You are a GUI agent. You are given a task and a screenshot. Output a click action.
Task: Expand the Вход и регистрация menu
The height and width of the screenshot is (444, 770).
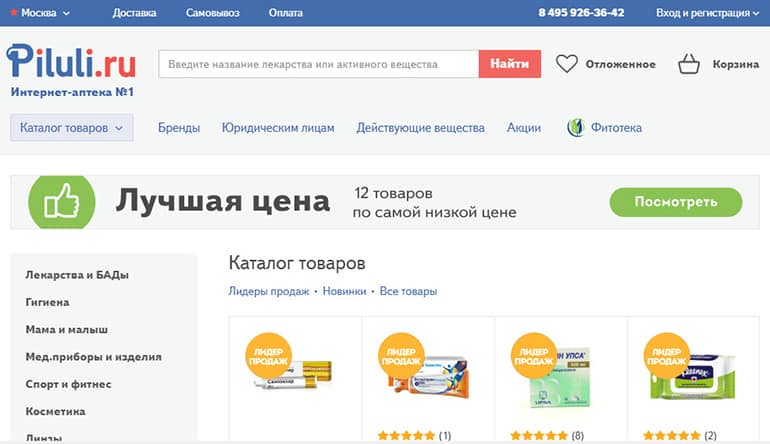[x=707, y=13]
